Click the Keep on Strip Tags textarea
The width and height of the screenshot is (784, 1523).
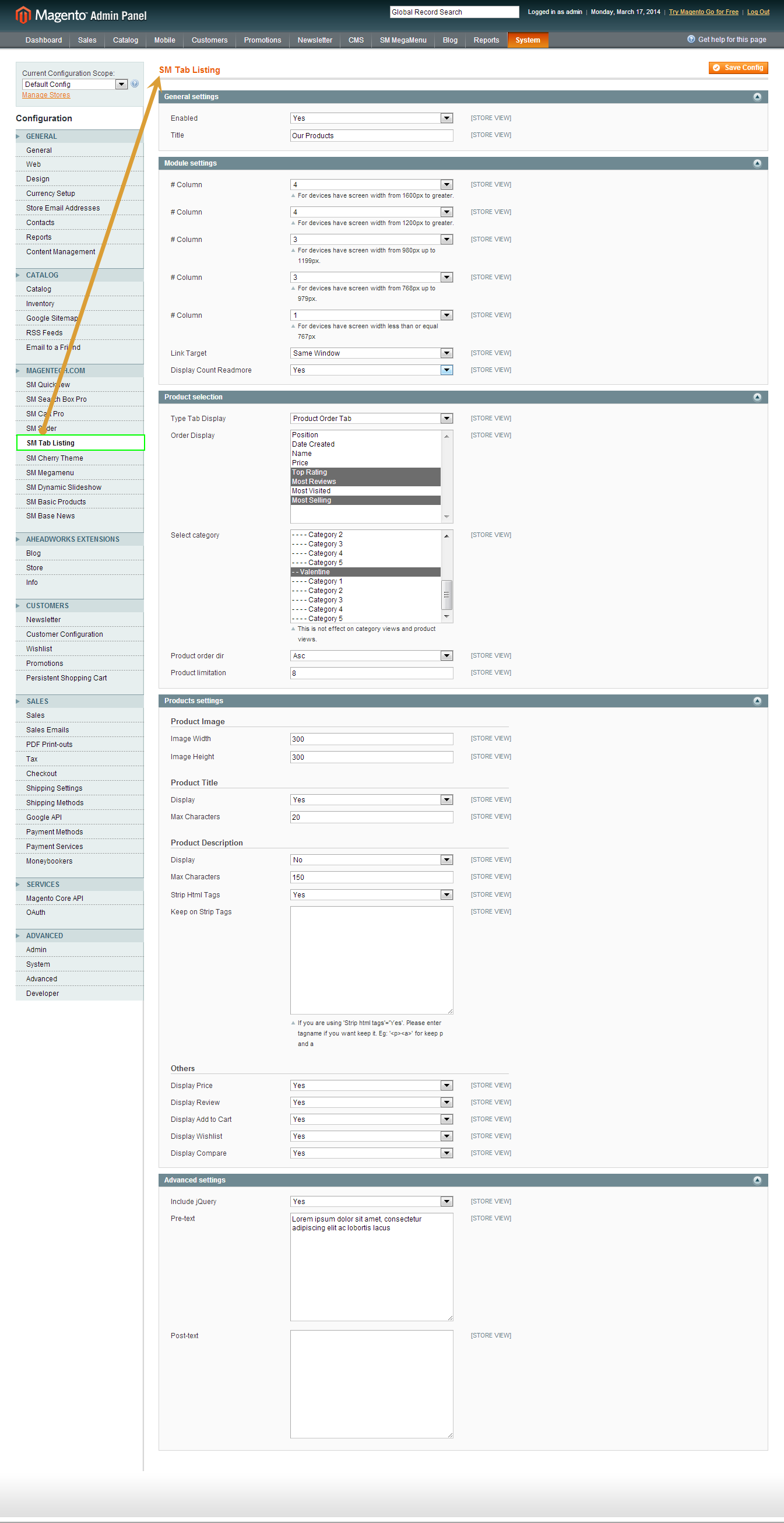click(371, 960)
